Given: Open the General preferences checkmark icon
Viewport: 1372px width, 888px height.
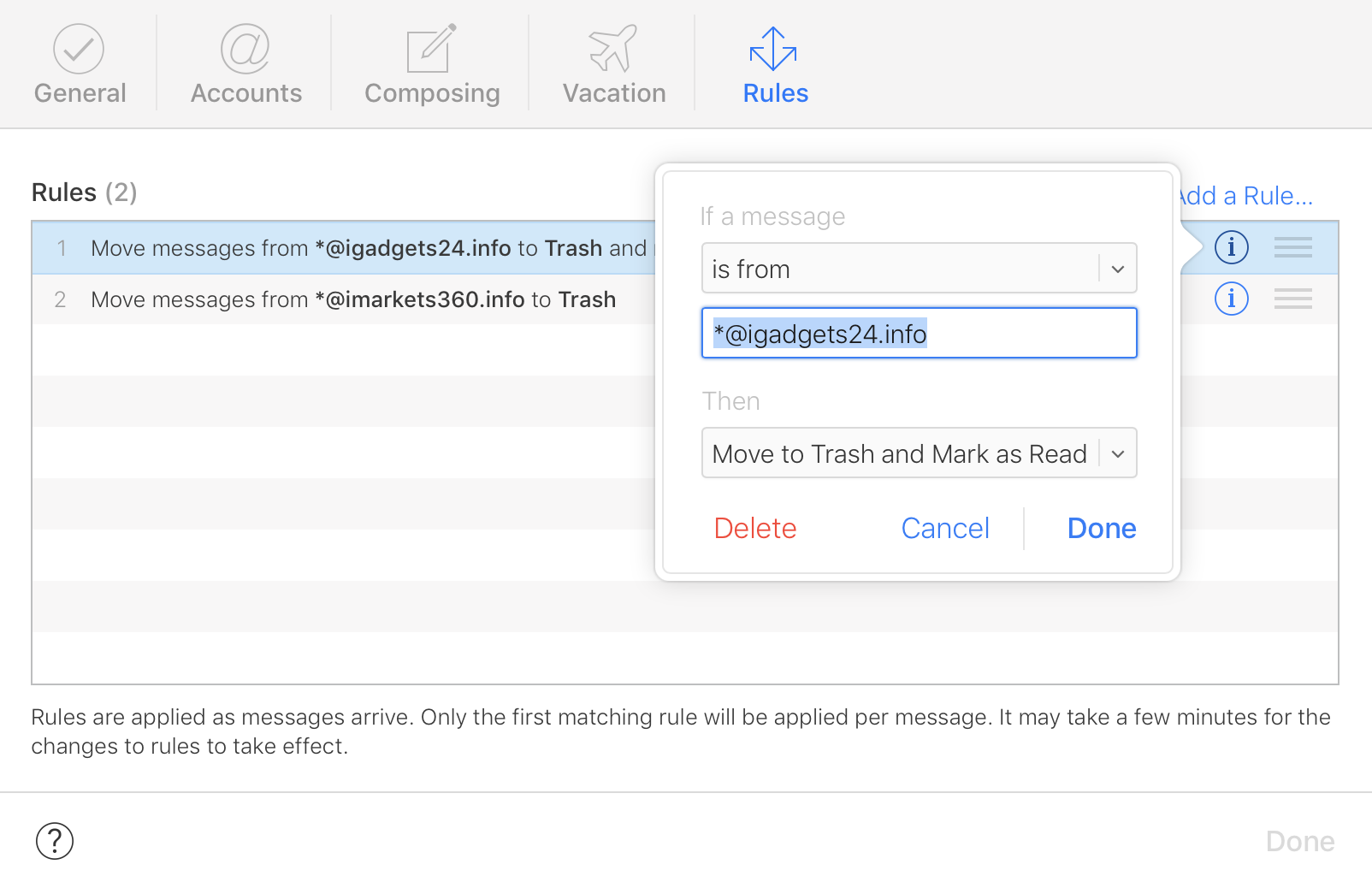Looking at the screenshot, I should [79, 49].
